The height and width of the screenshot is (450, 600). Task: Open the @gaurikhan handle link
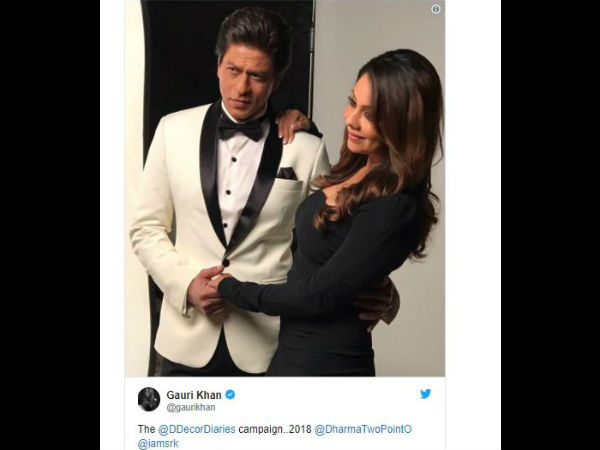coord(191,407)
